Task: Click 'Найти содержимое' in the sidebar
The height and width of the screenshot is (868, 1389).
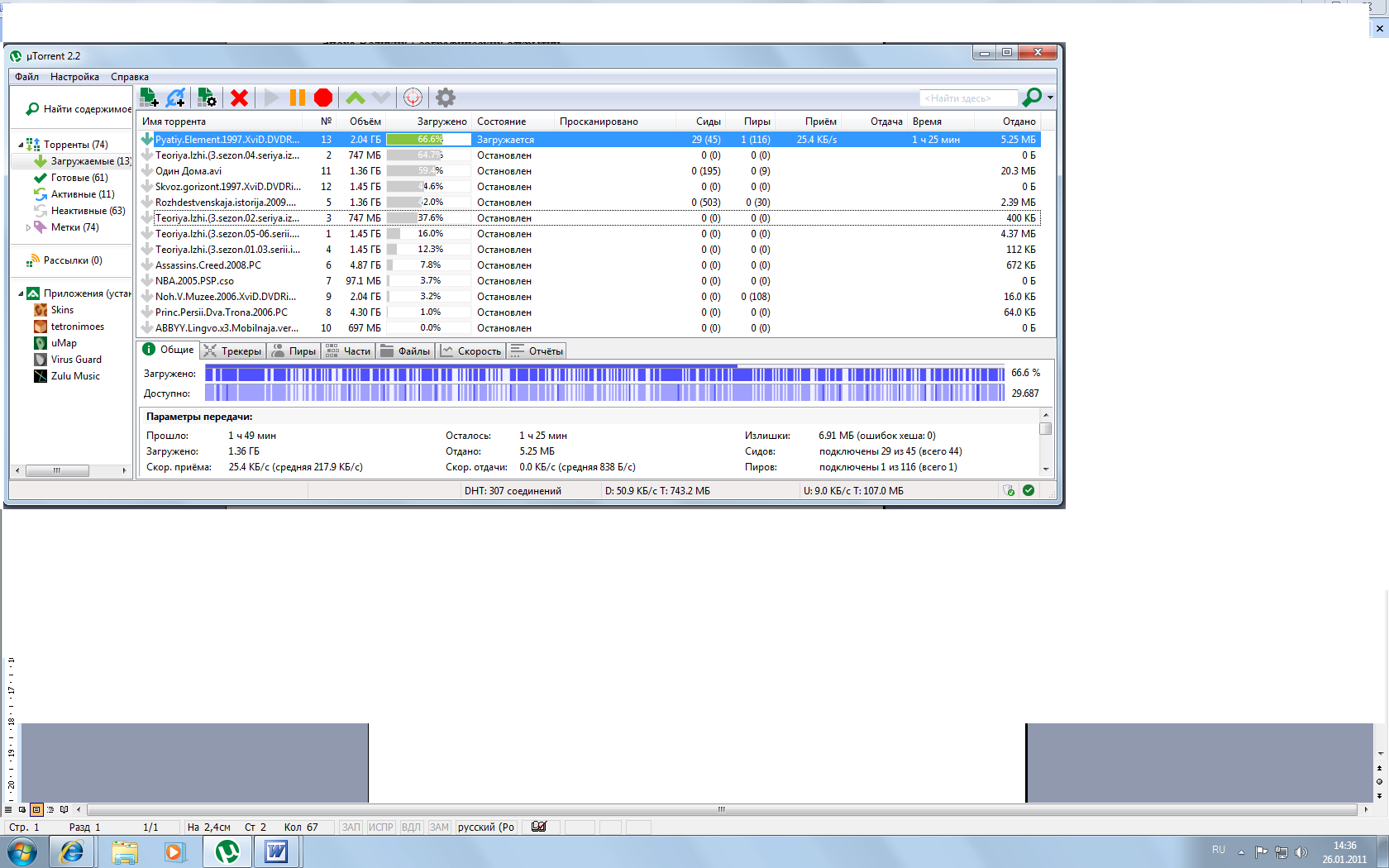Action: pos(79,109)
